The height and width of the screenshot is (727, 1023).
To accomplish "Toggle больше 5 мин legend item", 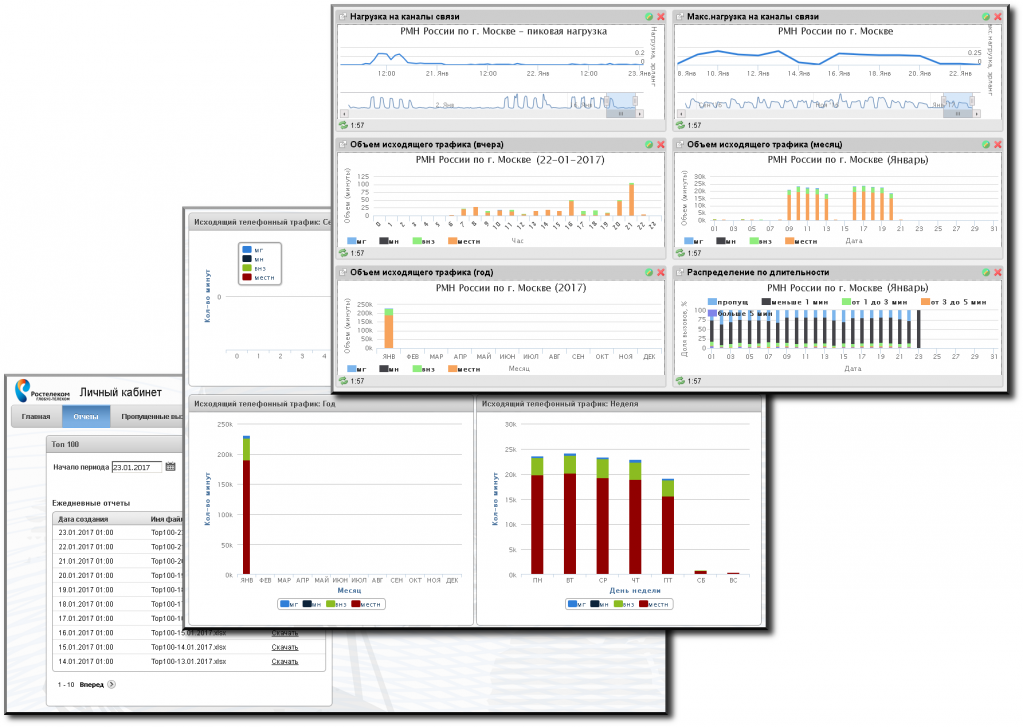I will pyautogui.click(x=740, y=313).
